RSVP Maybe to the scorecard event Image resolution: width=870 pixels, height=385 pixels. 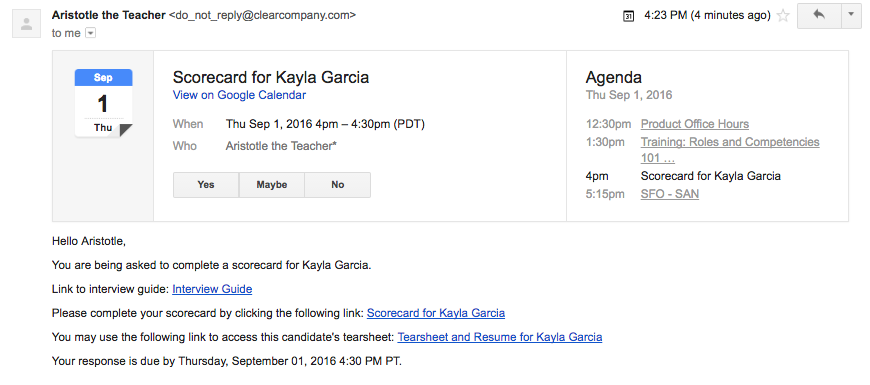(272, 185)
